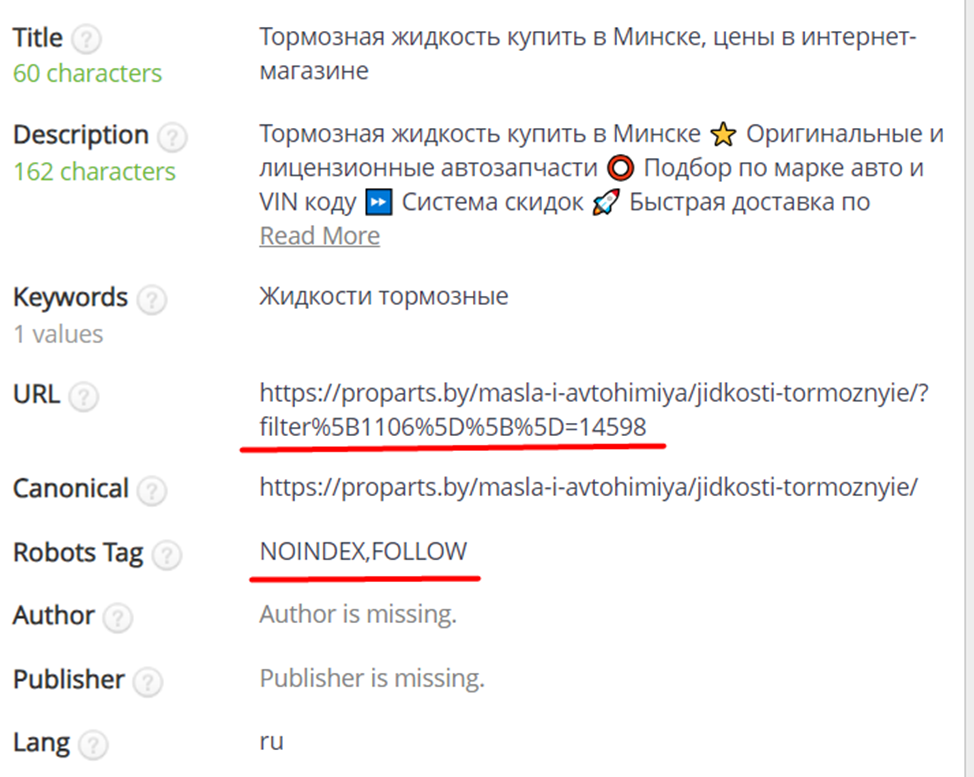
Task: Click the page title text value
Action: [588, 53]
